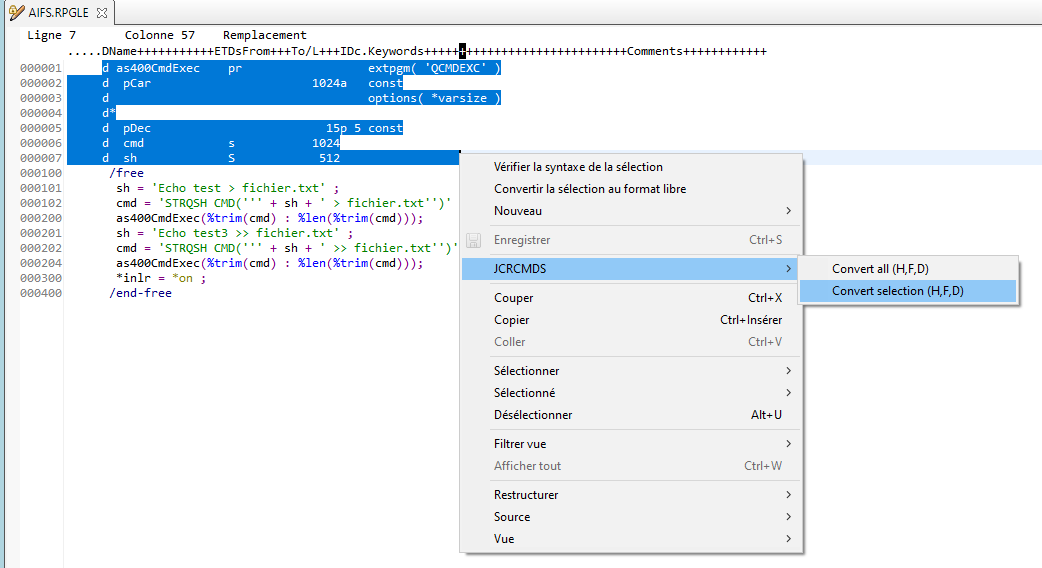This screenshot has width=1042, height=568.
Task: Click the /end-free directive line
Action: [x=140, y=293]
